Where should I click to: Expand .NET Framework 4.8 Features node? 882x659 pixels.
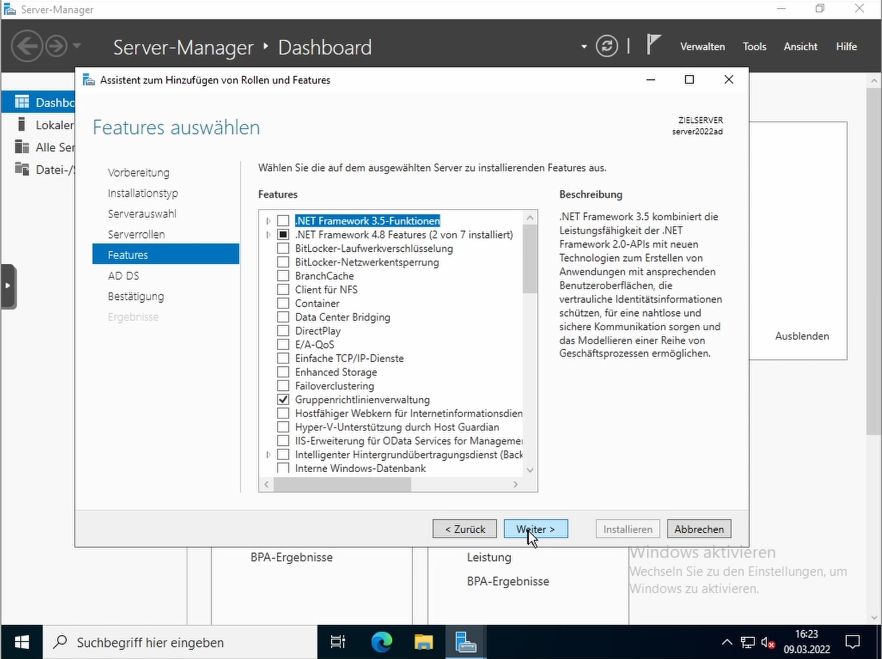(x=268, y=234)
